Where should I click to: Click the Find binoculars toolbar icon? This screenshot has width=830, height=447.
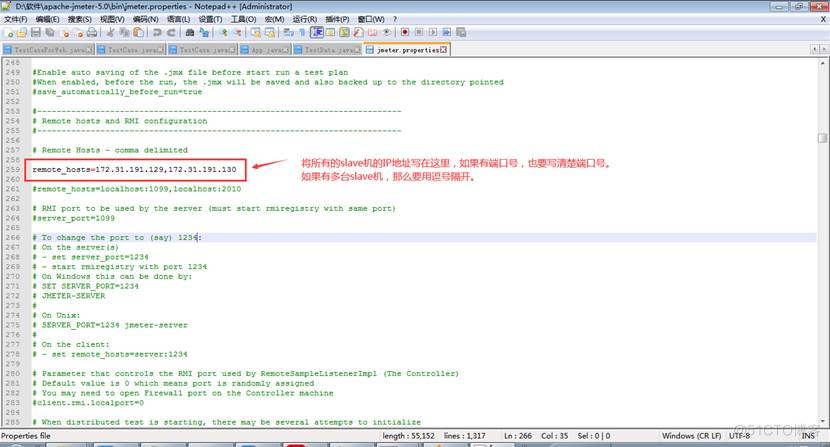pyautogui.click(x=190, y=32)
